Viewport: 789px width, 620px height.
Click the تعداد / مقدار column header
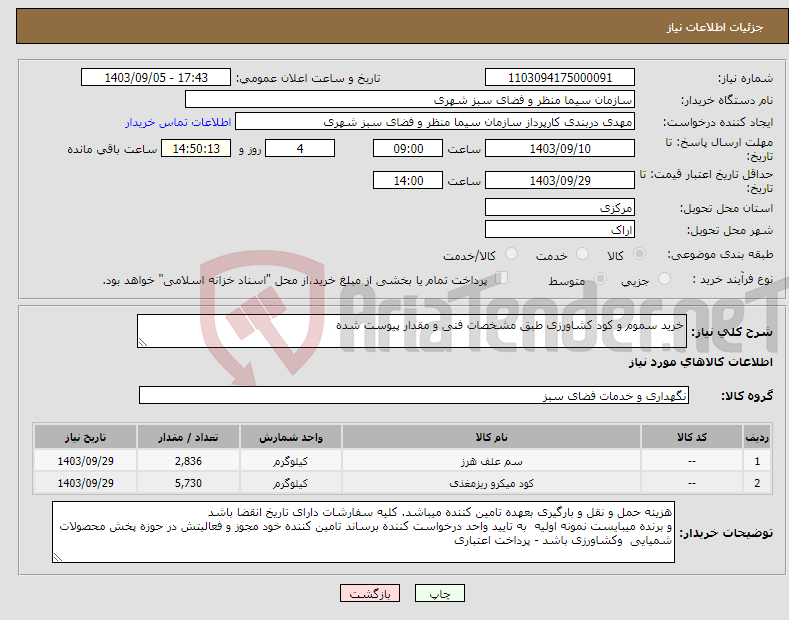click(188, 437)
